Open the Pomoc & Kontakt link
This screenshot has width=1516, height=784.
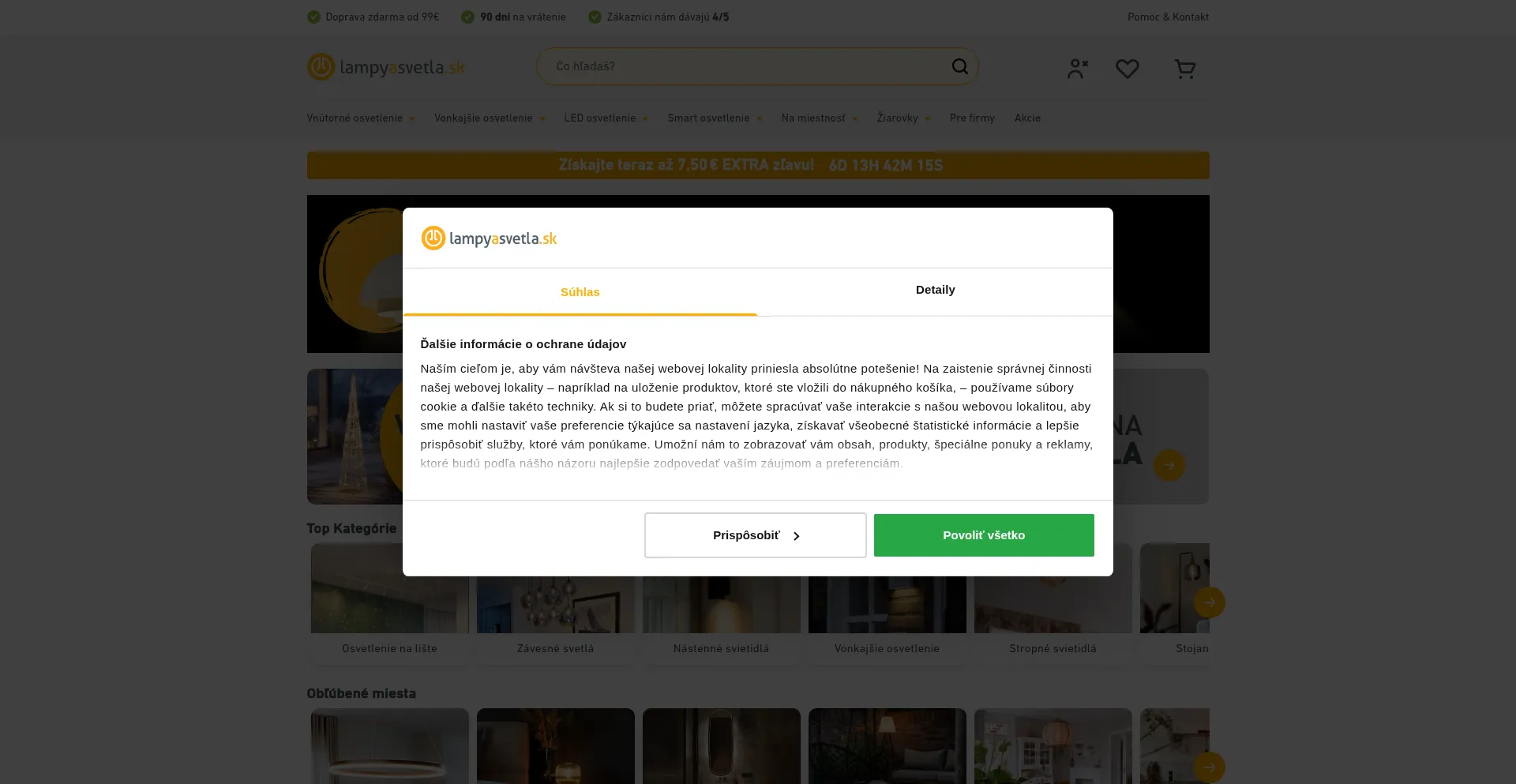(1167, 17)
